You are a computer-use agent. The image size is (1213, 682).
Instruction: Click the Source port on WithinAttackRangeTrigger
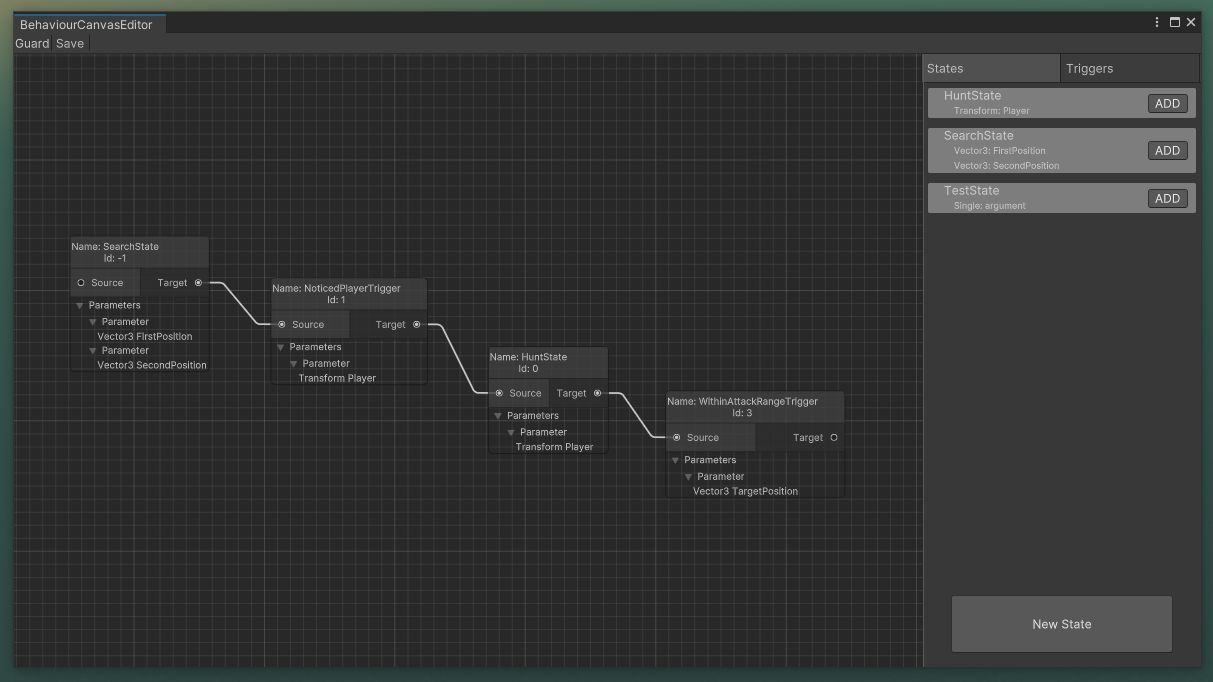(x=676, y=437)
